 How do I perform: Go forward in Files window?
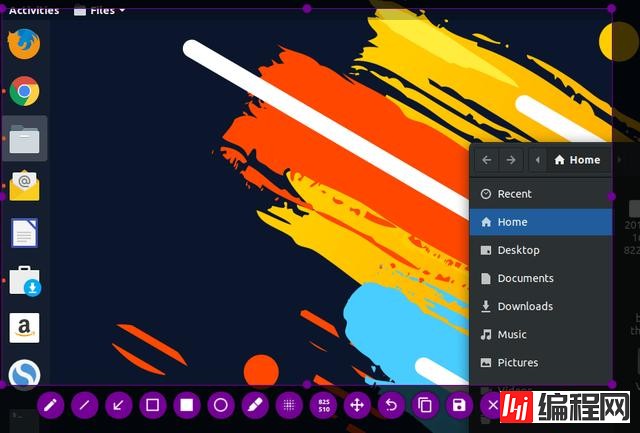point(511,160)
